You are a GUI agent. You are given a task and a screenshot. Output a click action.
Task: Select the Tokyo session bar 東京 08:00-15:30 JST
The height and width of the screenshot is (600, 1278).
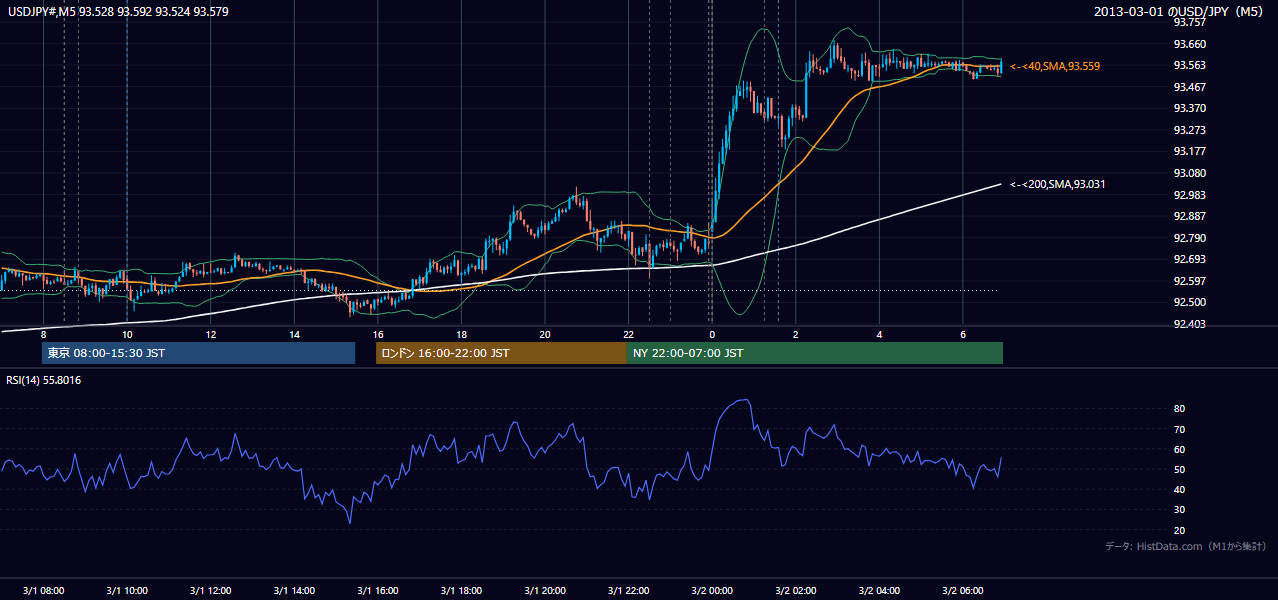(x=199, y=353)
